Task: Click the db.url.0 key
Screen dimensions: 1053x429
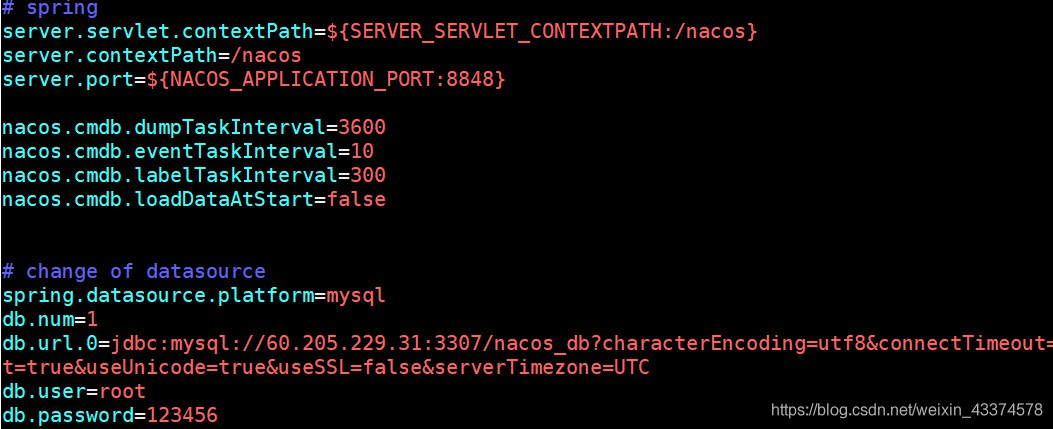Action: [50, 343]
